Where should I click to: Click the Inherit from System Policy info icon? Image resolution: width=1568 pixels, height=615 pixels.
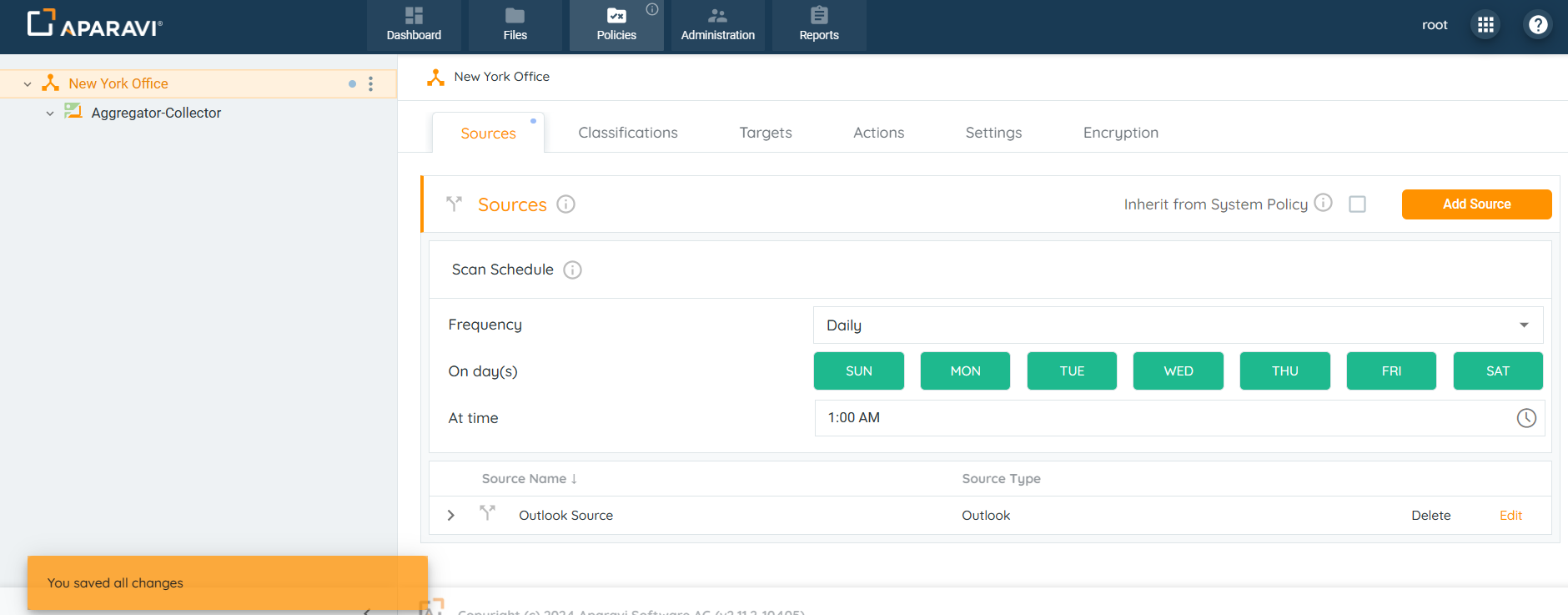[x=1323, y=203]
